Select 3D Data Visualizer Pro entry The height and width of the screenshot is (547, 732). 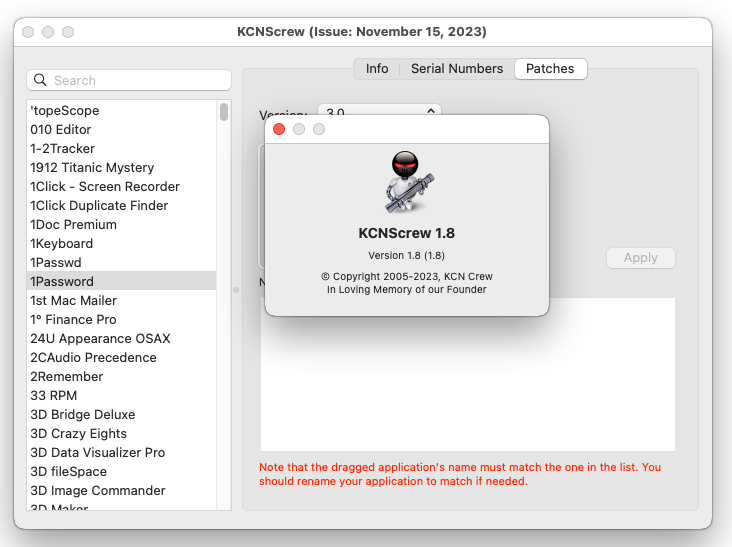click(x=121, y=453)
